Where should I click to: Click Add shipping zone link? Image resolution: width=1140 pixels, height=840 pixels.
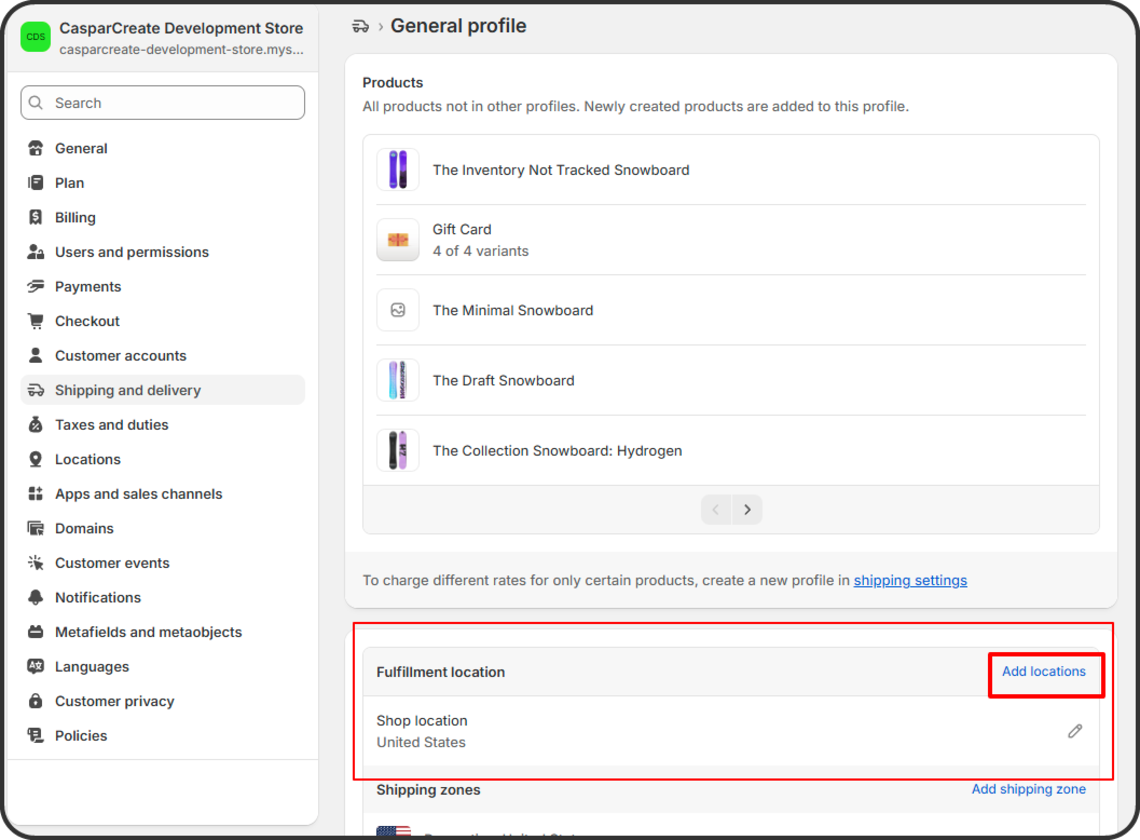[1028, 789]
